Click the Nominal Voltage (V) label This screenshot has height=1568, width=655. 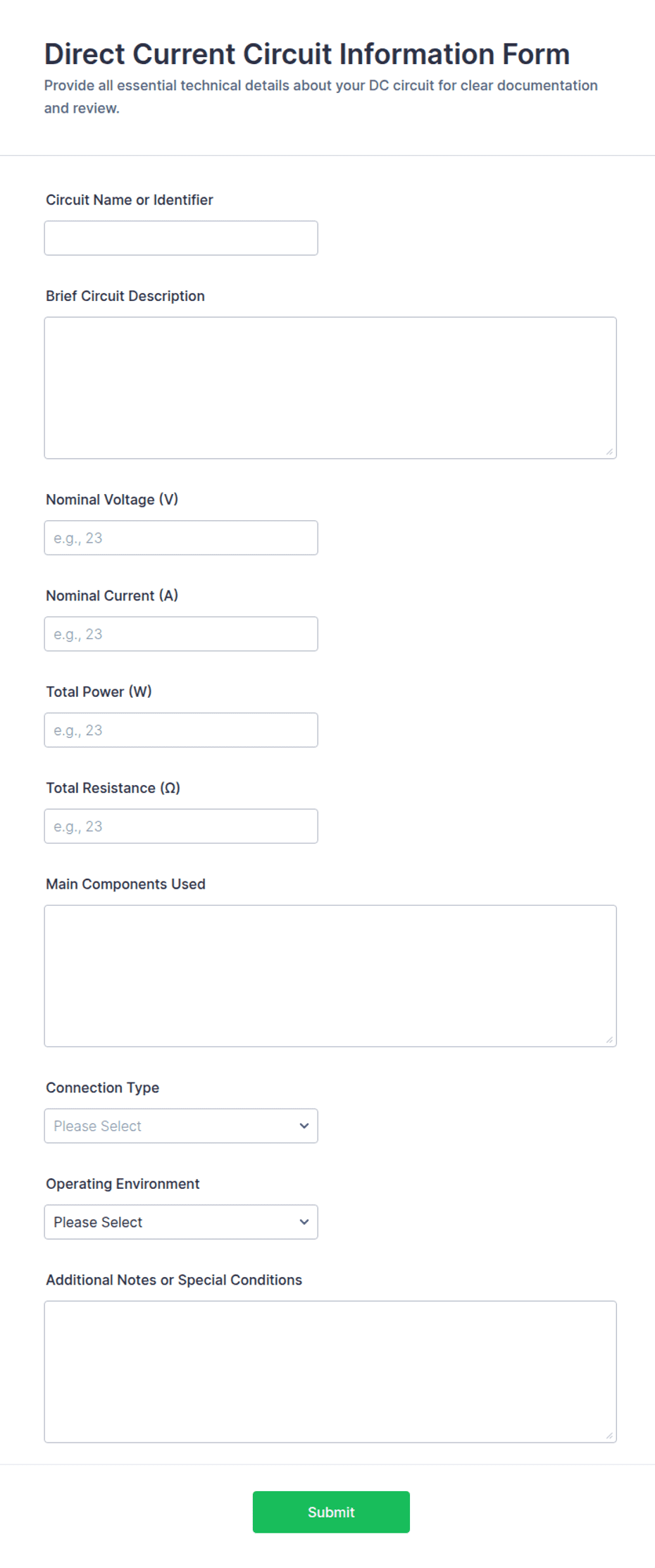tap(112, 500)
